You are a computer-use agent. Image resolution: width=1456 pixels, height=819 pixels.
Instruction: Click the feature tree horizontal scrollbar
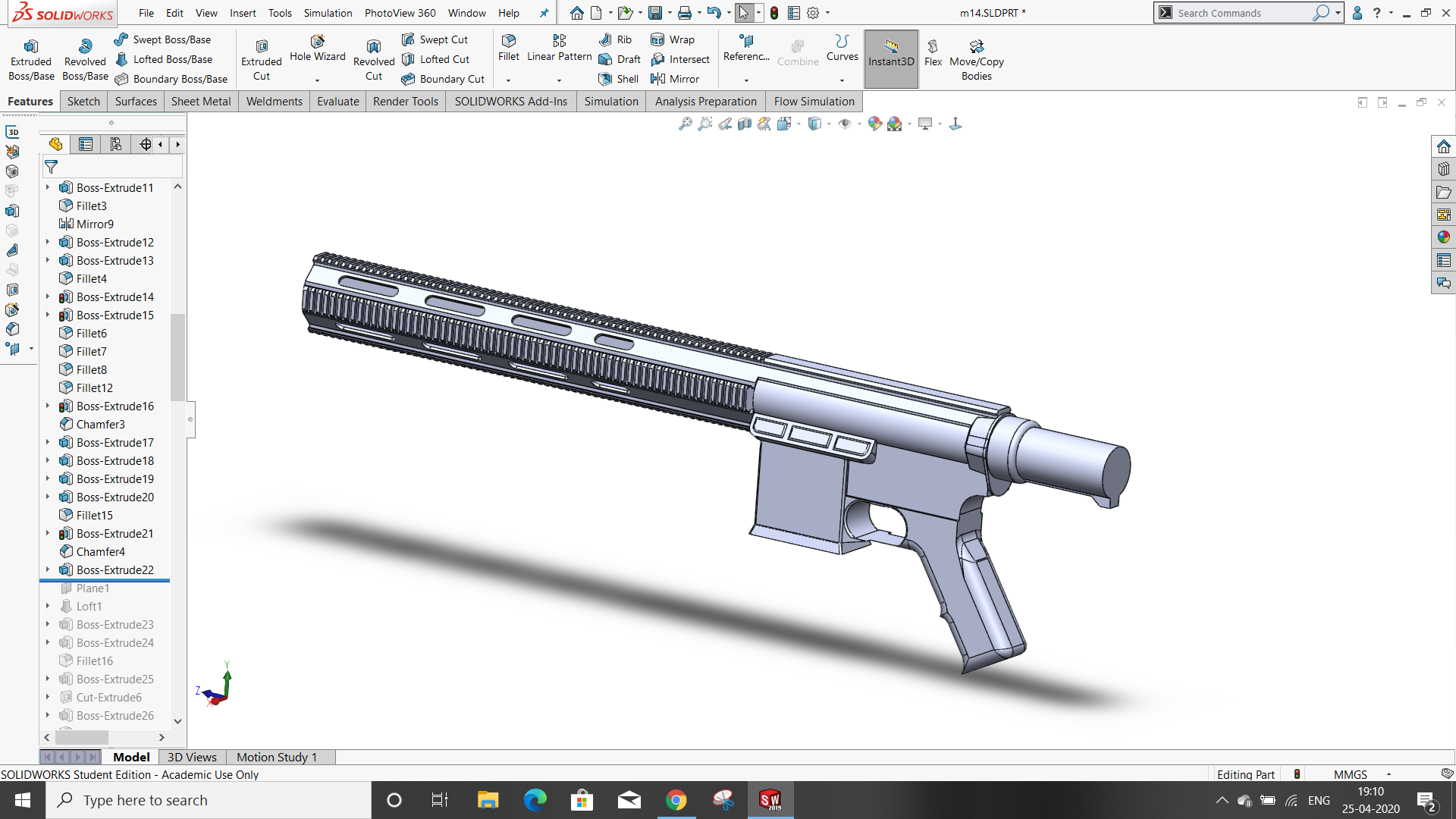coord(82,737)
